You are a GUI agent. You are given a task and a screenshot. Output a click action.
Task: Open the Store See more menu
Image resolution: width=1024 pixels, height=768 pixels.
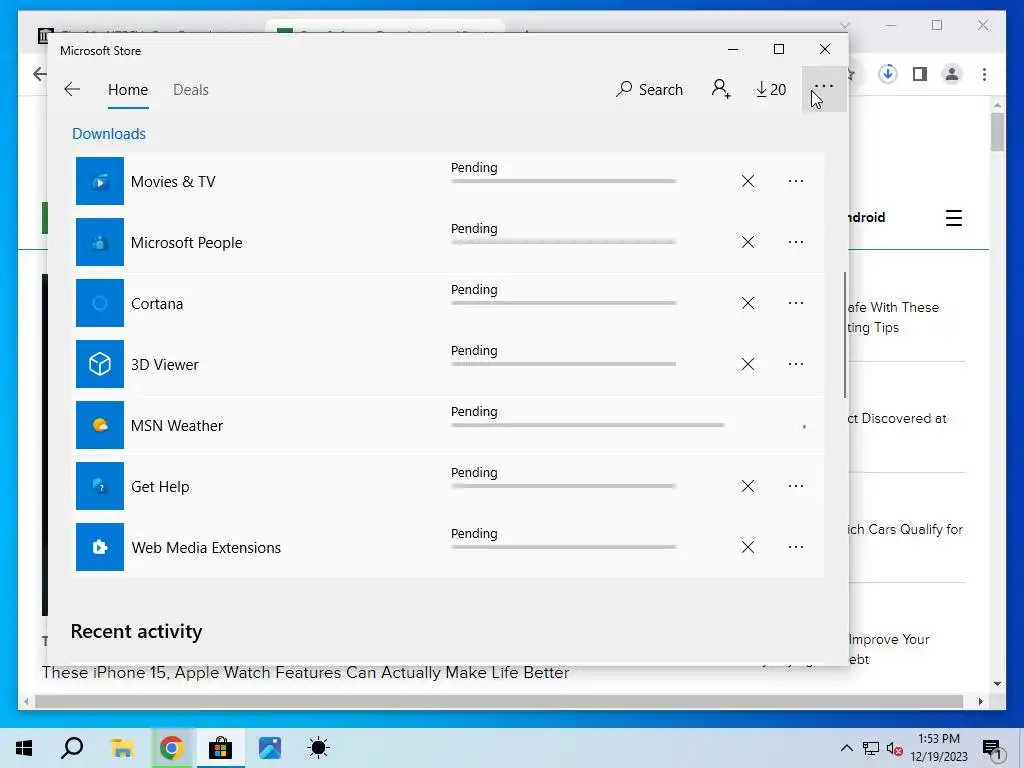click(x=824, y=87)
